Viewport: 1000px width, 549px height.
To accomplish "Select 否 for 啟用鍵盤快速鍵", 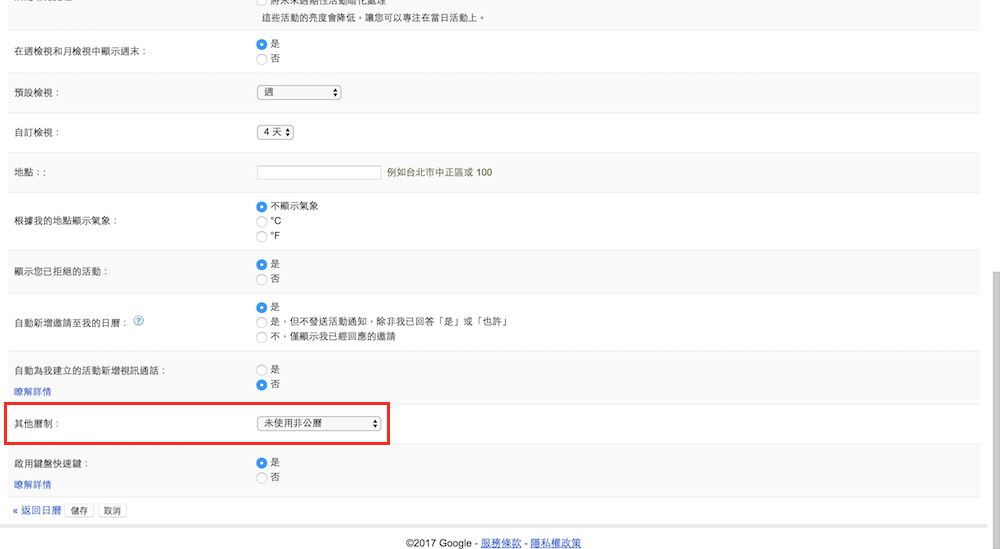I will tap(262, 478).
